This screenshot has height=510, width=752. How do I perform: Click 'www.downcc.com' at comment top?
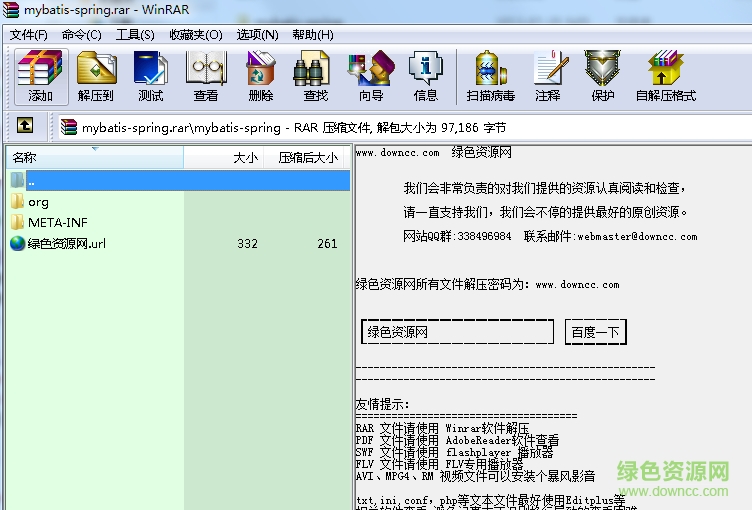(x=398, y=153)
